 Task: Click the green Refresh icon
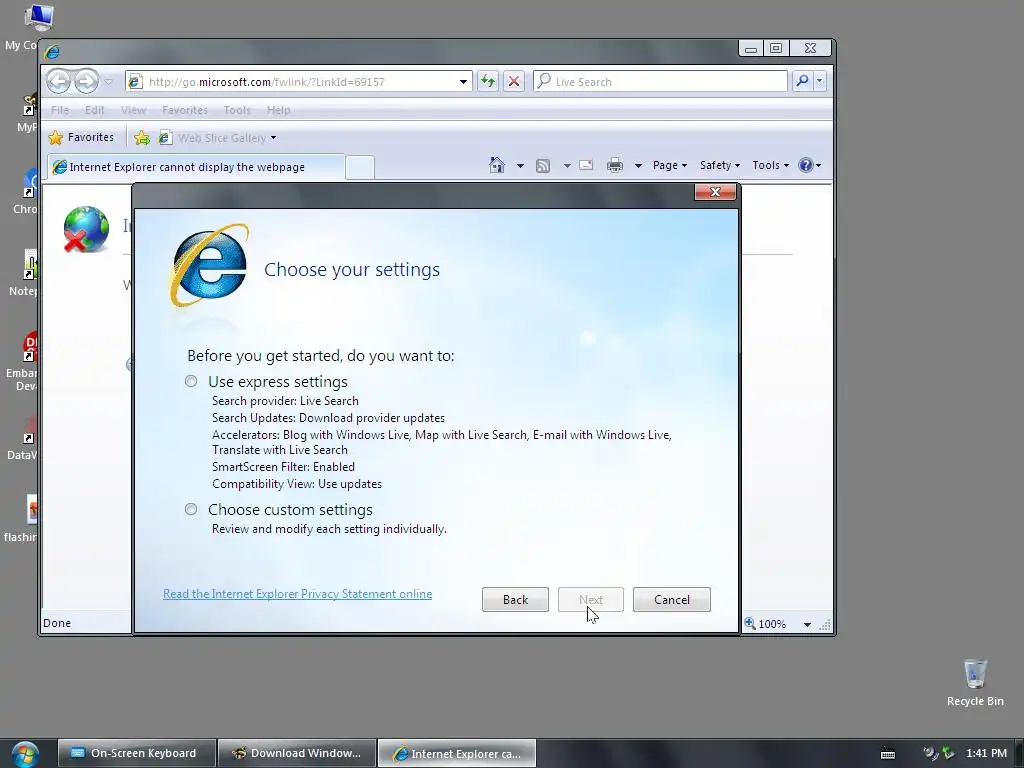(x=488, y=82)
